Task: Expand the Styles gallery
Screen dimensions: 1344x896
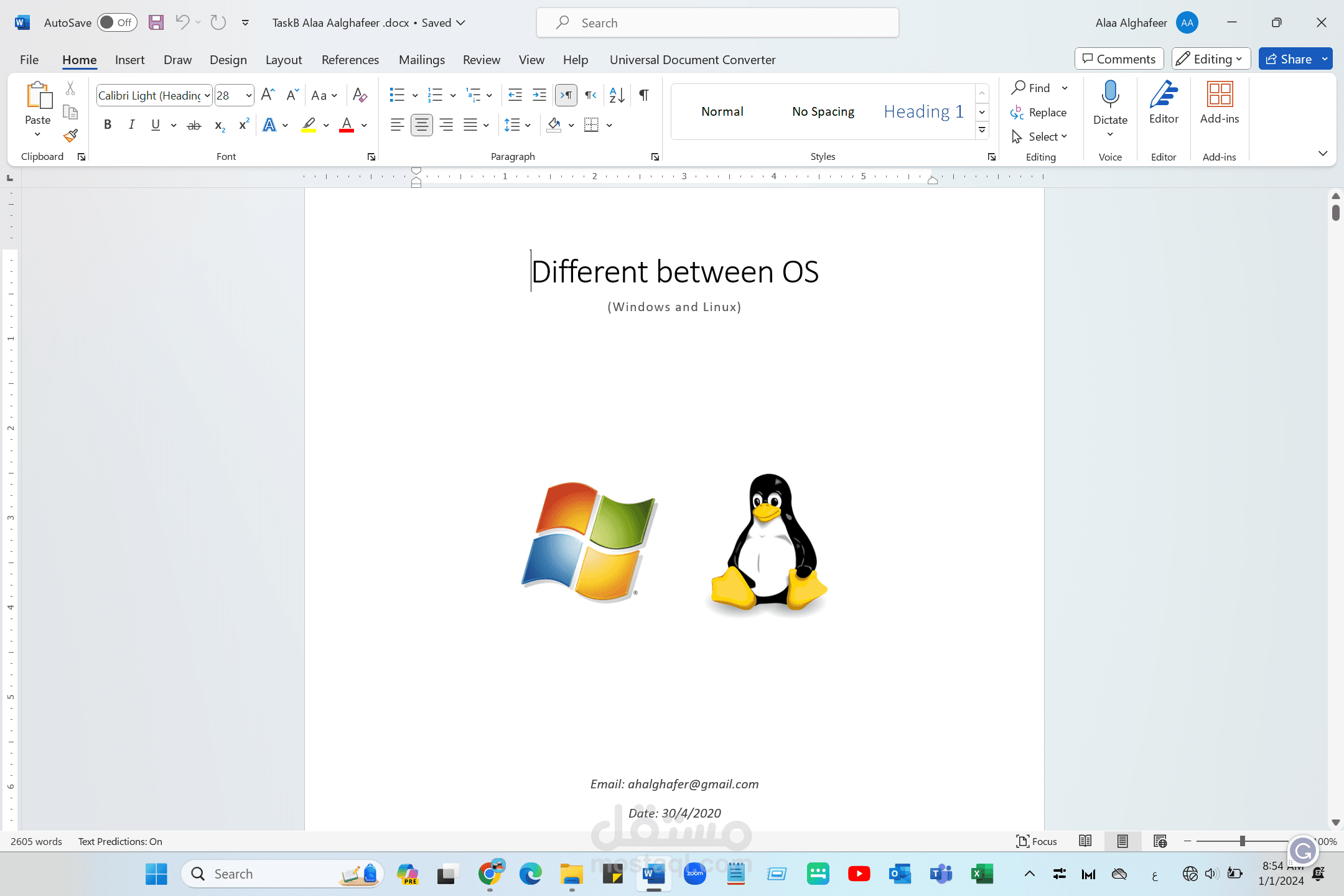Action: 982,130
